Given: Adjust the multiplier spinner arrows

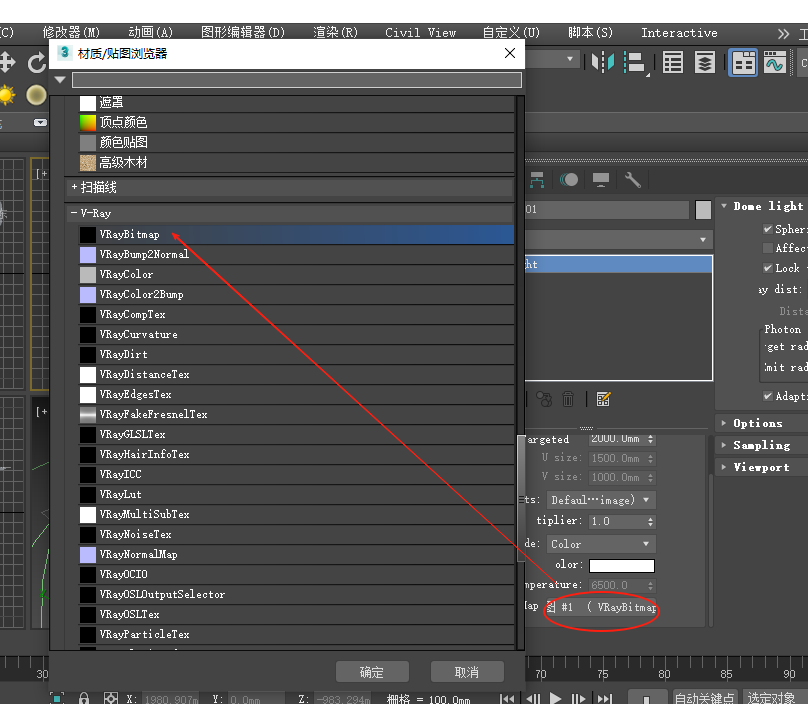Looking at the screenshot, I should click(650, 521).
